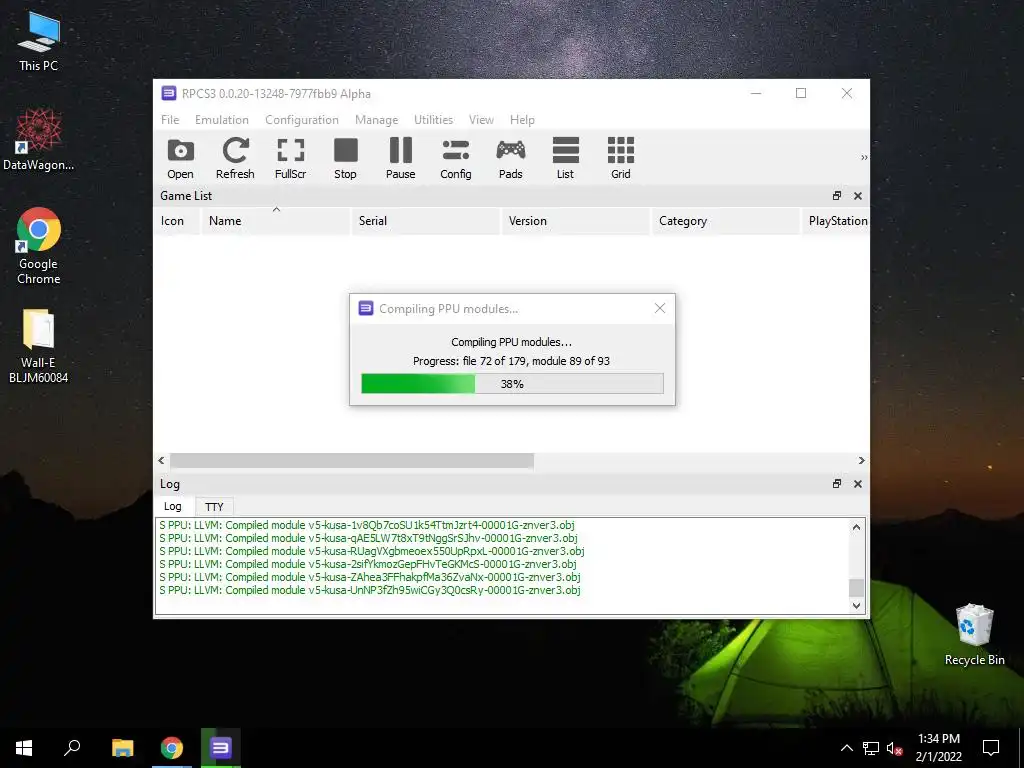1024x768 pixels.
Task: Switch to Grid view
Action: [620, 158]
